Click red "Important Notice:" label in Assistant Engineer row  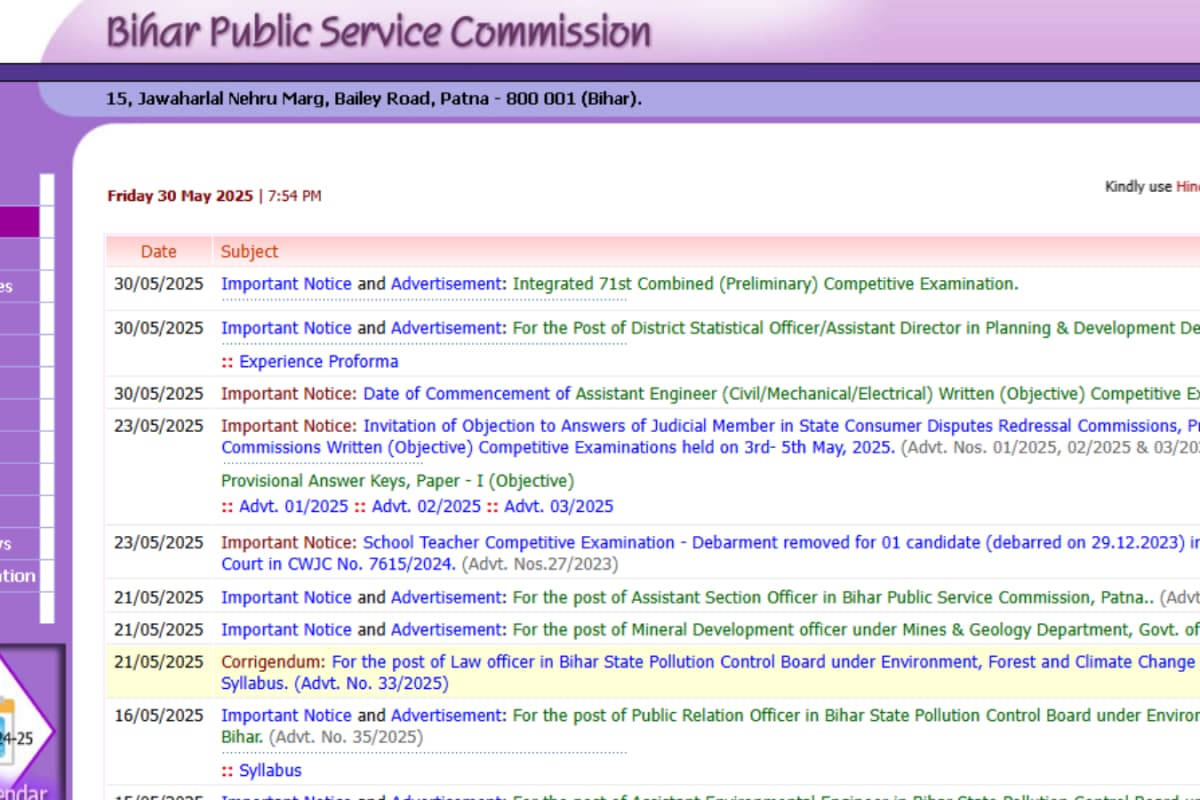[289, 394]
